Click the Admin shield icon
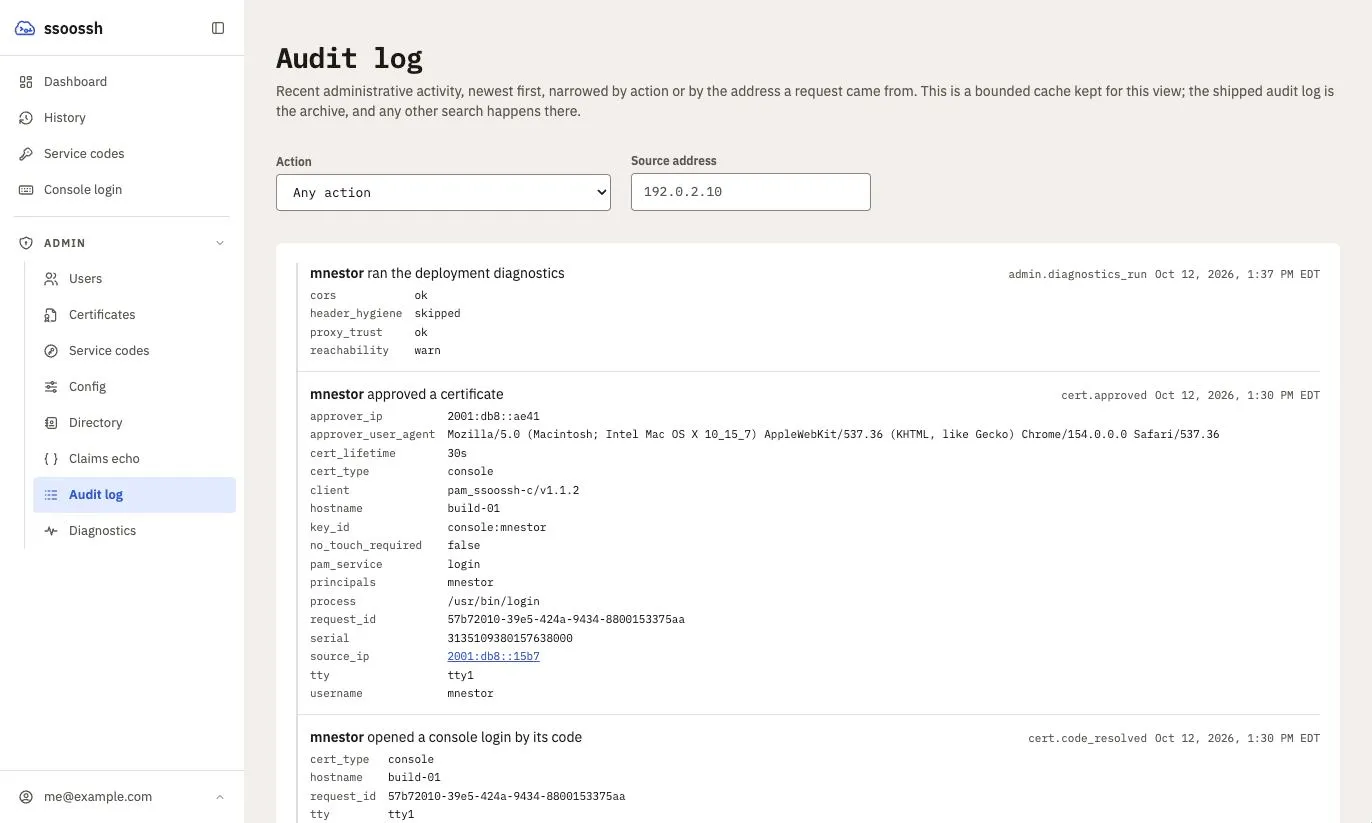This screenshot has width=1372, height=823. click(x=26, y=243)
